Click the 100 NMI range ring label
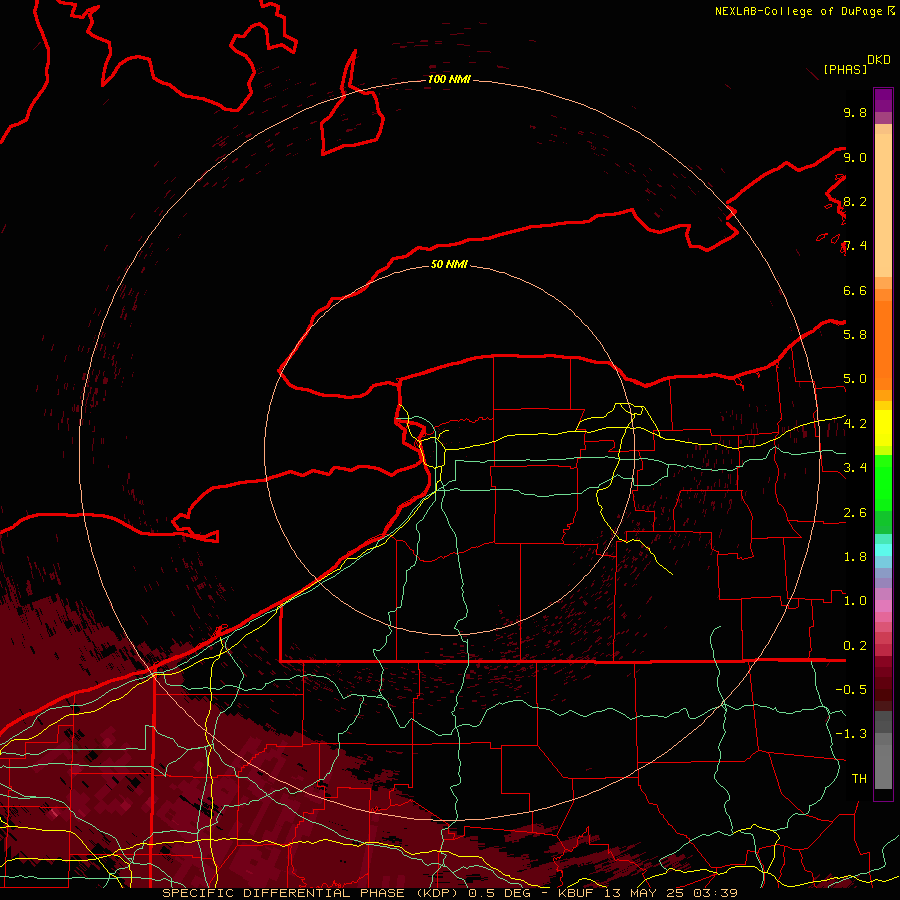The width and height of the screenshot is (900, 900). [449, 79]
